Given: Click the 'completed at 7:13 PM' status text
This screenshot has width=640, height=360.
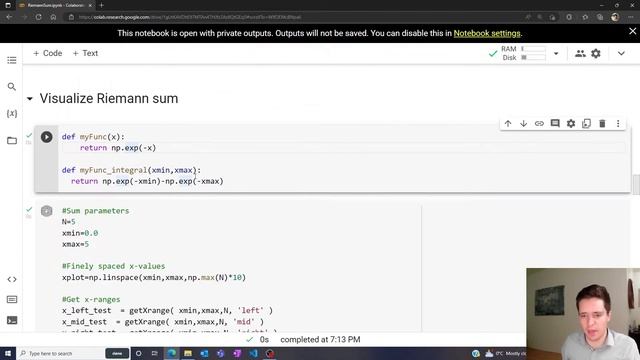Looking at the screenshot, I should tap(320, 340).
